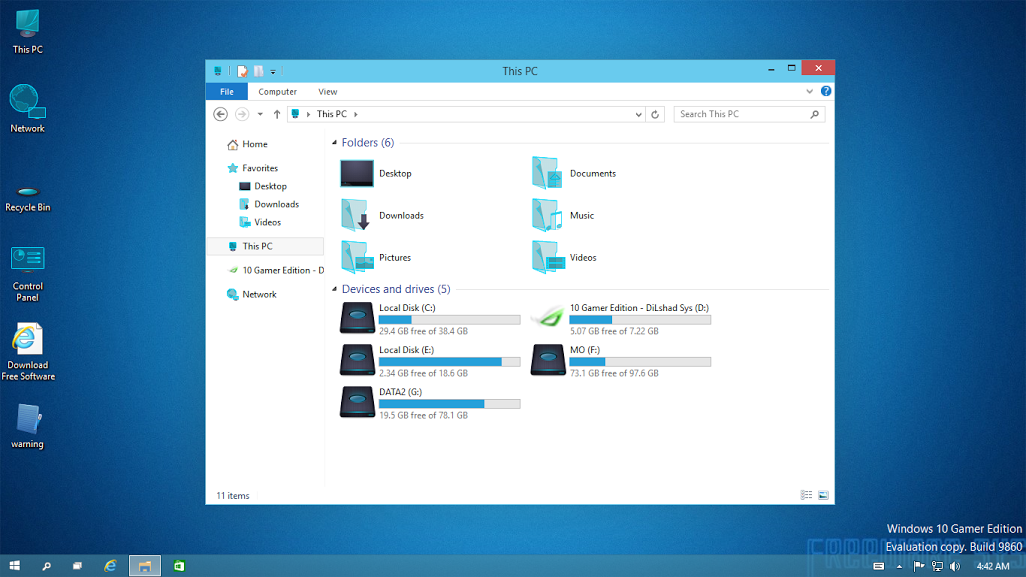Switch to large icons view in status bar
Screen dimensions: 1026x577
(x=823, y=495)
